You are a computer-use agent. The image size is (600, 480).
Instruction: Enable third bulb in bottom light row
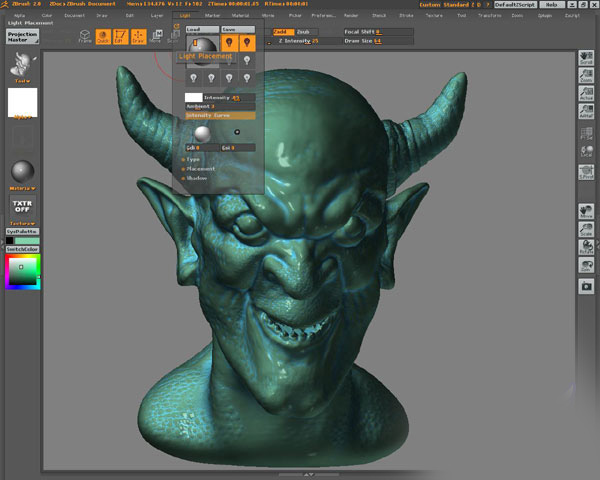(229, 78)
